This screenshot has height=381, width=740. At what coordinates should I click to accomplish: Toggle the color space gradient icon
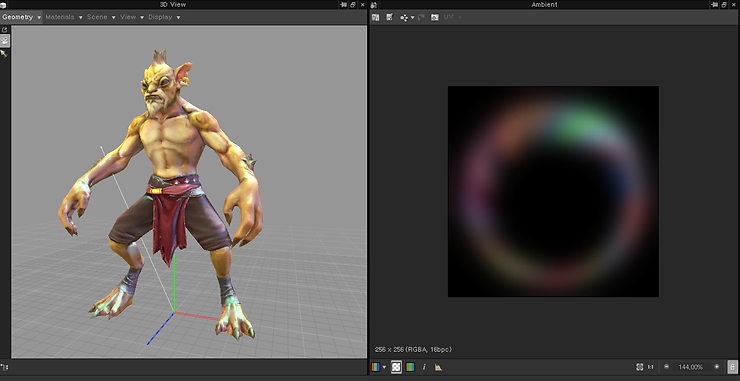410,367
